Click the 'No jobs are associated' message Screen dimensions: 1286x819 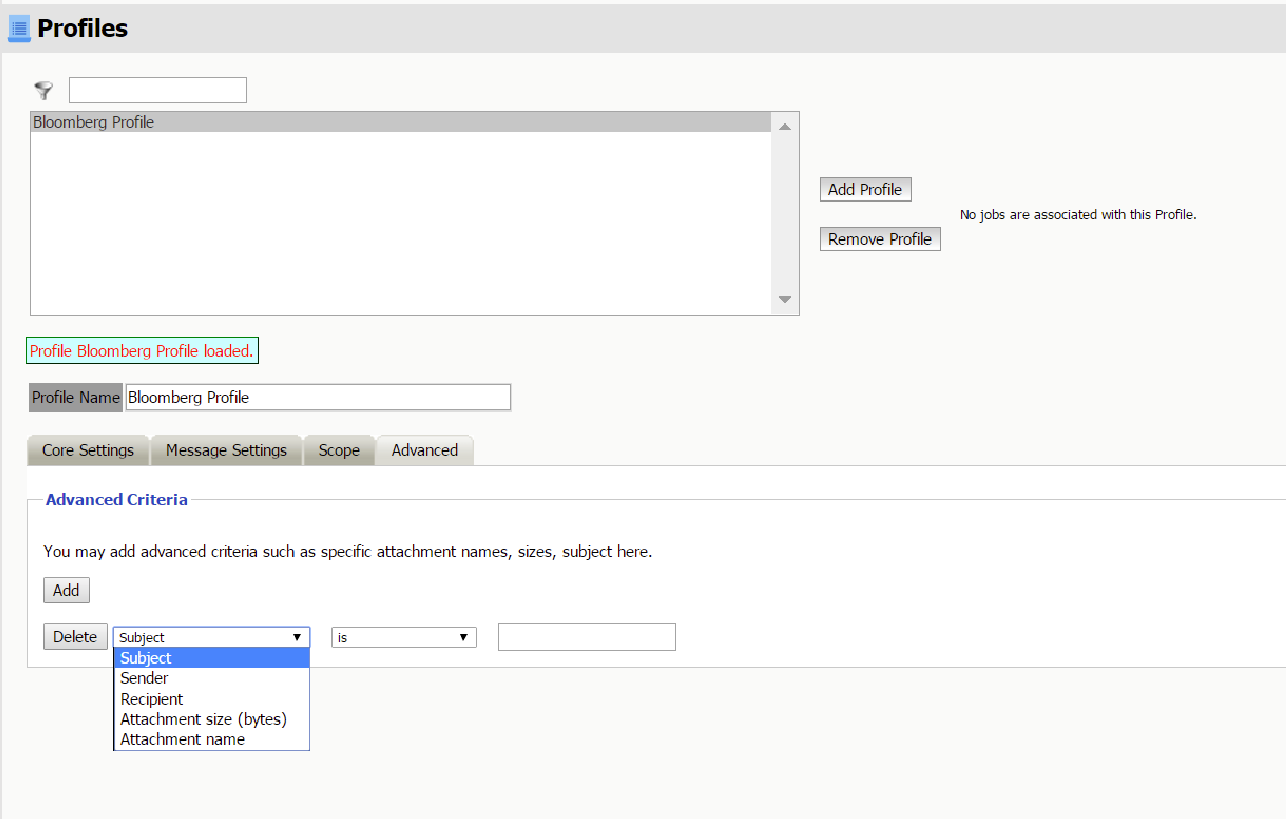(1078, 214)
